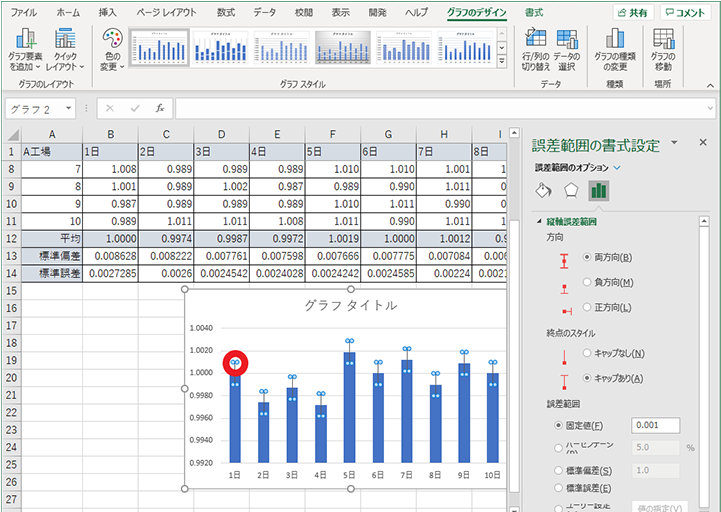Screen dimensions: 721x512
Task: Click Move Chart (グラフの移動) icon
Action: point(663,50)
